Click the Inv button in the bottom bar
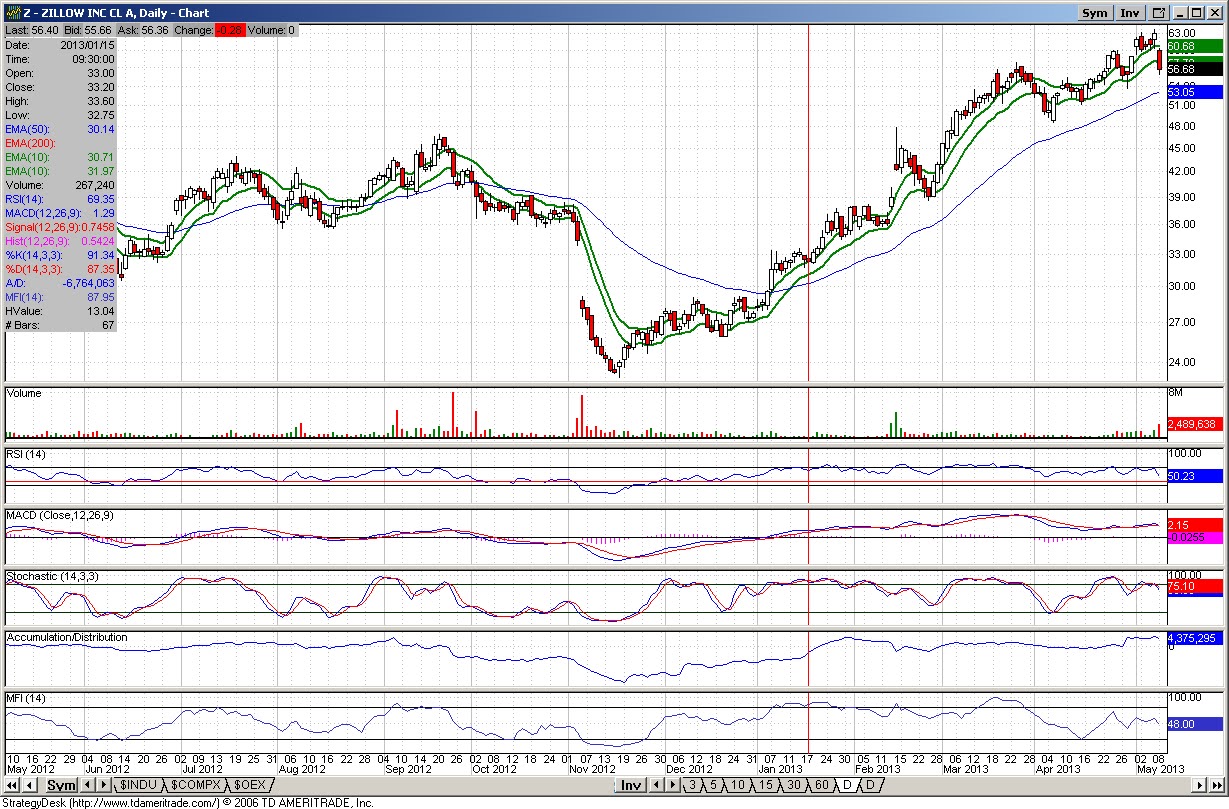This screenshot has height=809, width=1229. pyautogui.click(x=630, y=785)
